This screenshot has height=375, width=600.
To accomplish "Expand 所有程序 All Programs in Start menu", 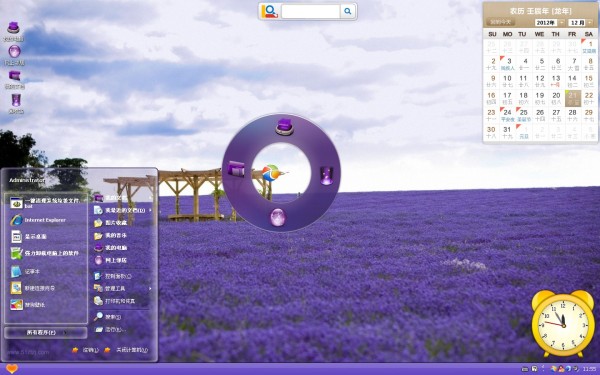I will 46,333.
